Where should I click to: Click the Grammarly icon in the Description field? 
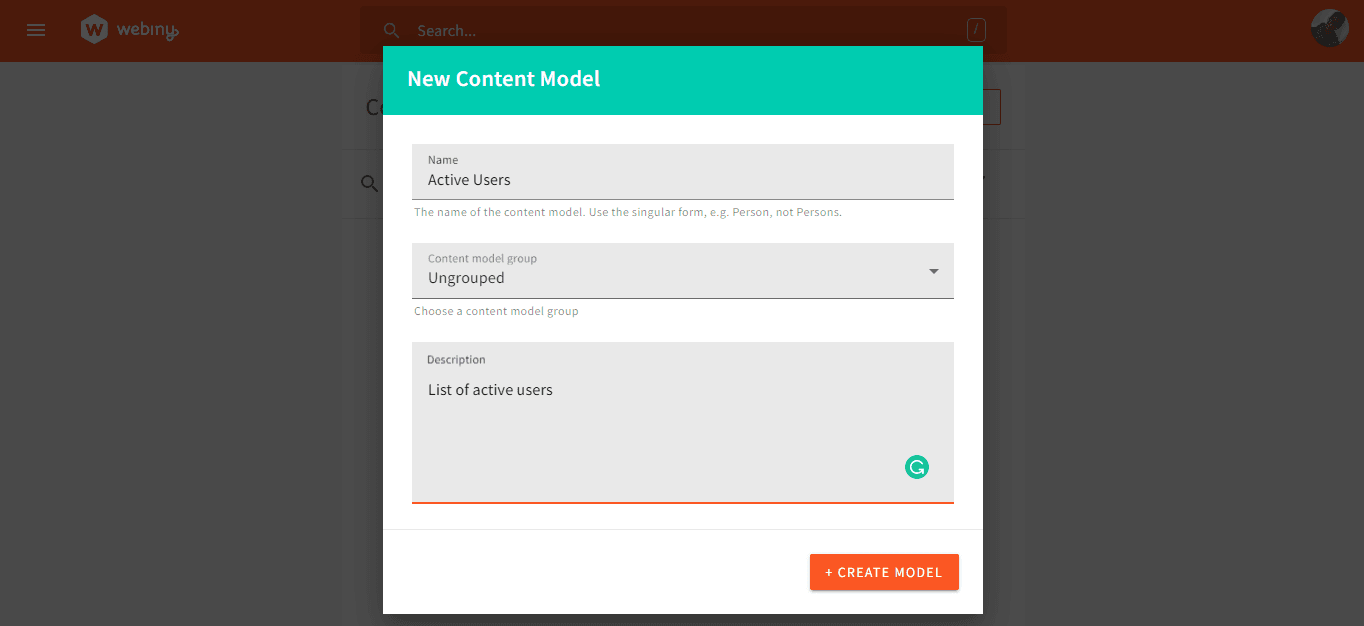[x=916, y=466]
